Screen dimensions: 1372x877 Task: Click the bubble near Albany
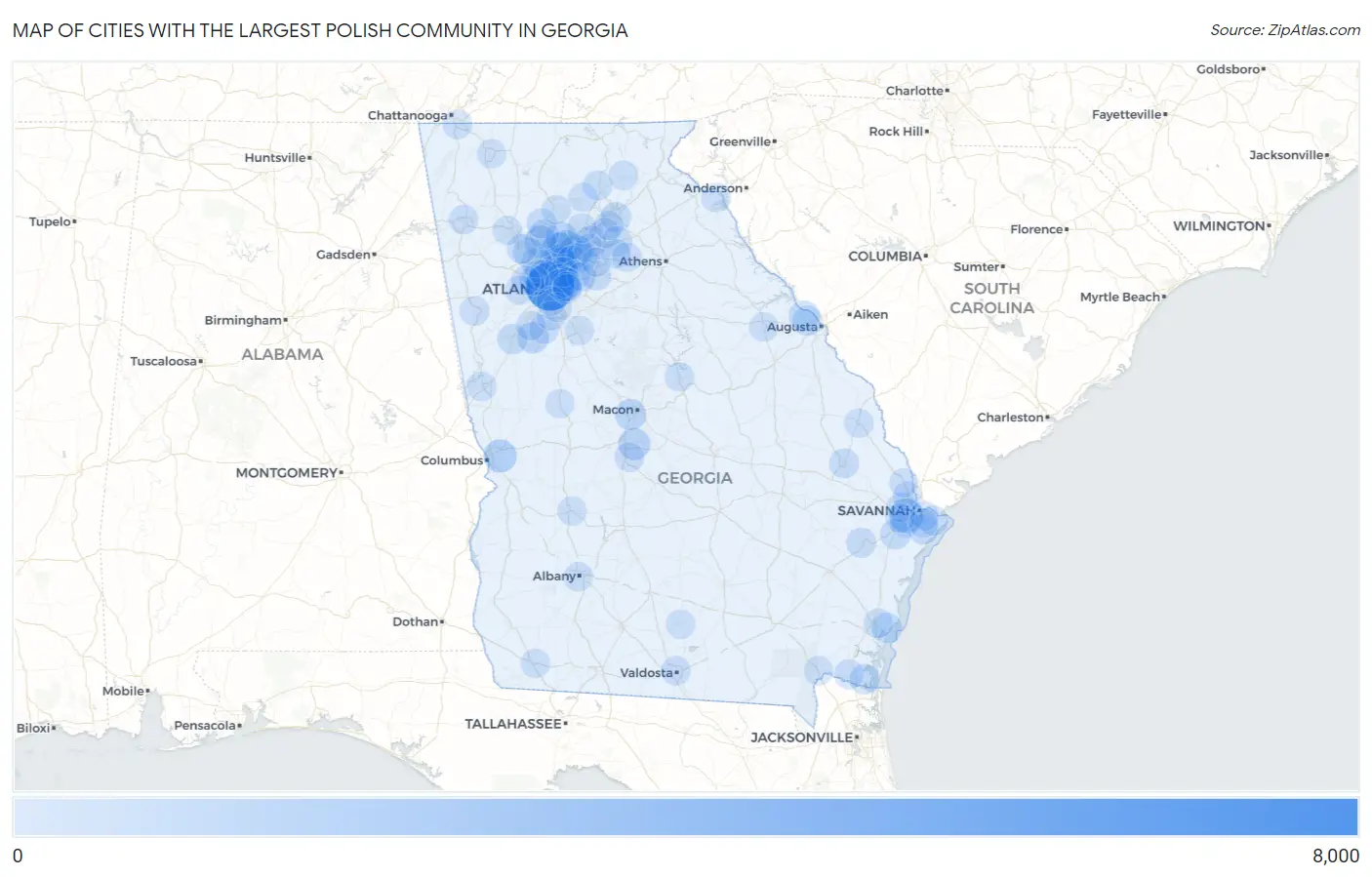[578, 577]
